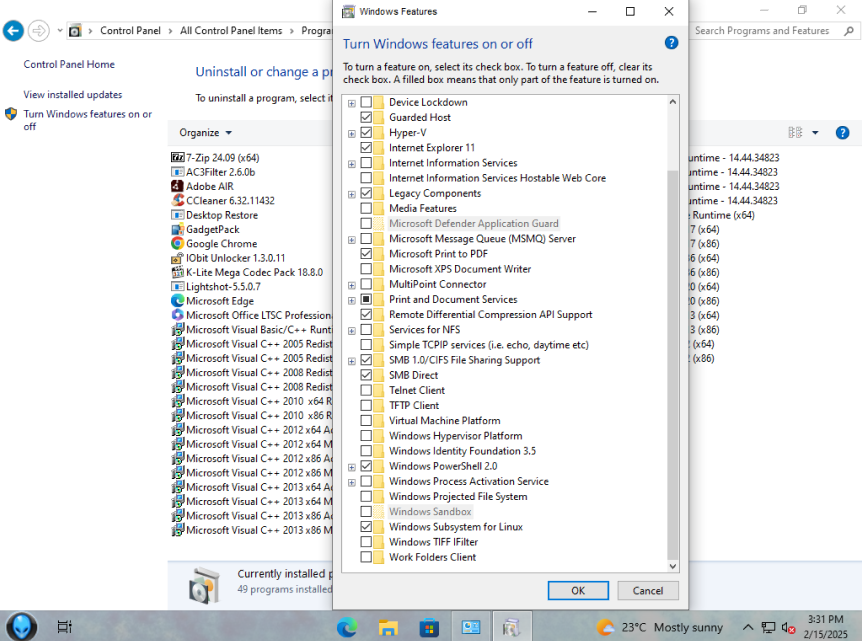862x641 pixels.
Task: Open the Control Panel Home link
Action: coord(69,64)
